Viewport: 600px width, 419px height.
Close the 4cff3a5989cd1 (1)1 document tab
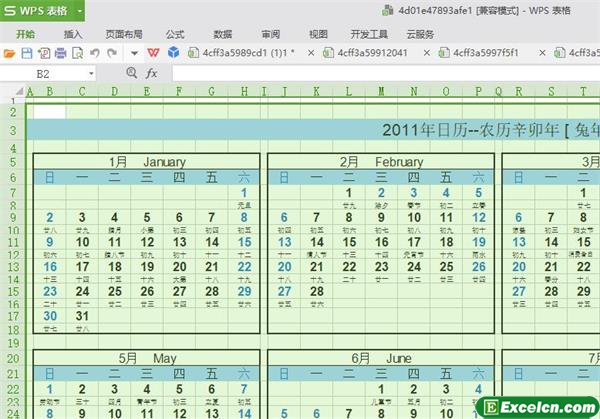pyautogui.click(x=310, y=52)
